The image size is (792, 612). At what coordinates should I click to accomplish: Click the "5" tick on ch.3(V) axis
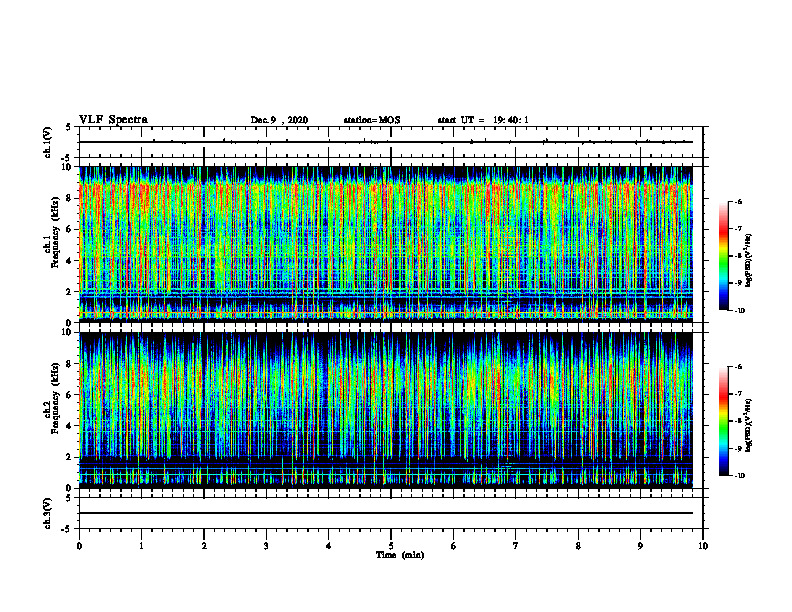click(x=69, y=498)
